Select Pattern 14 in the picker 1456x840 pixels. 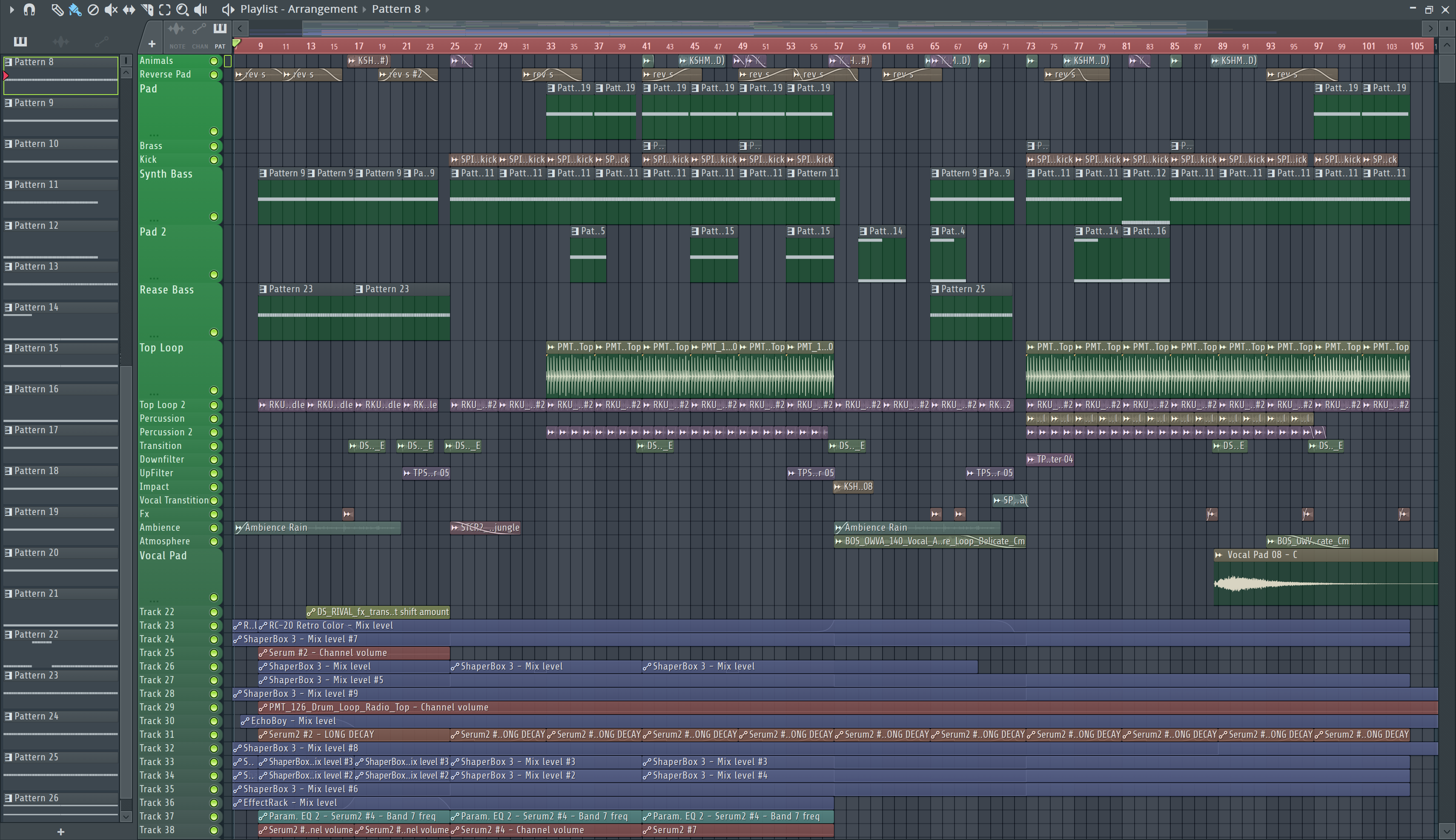36,308
